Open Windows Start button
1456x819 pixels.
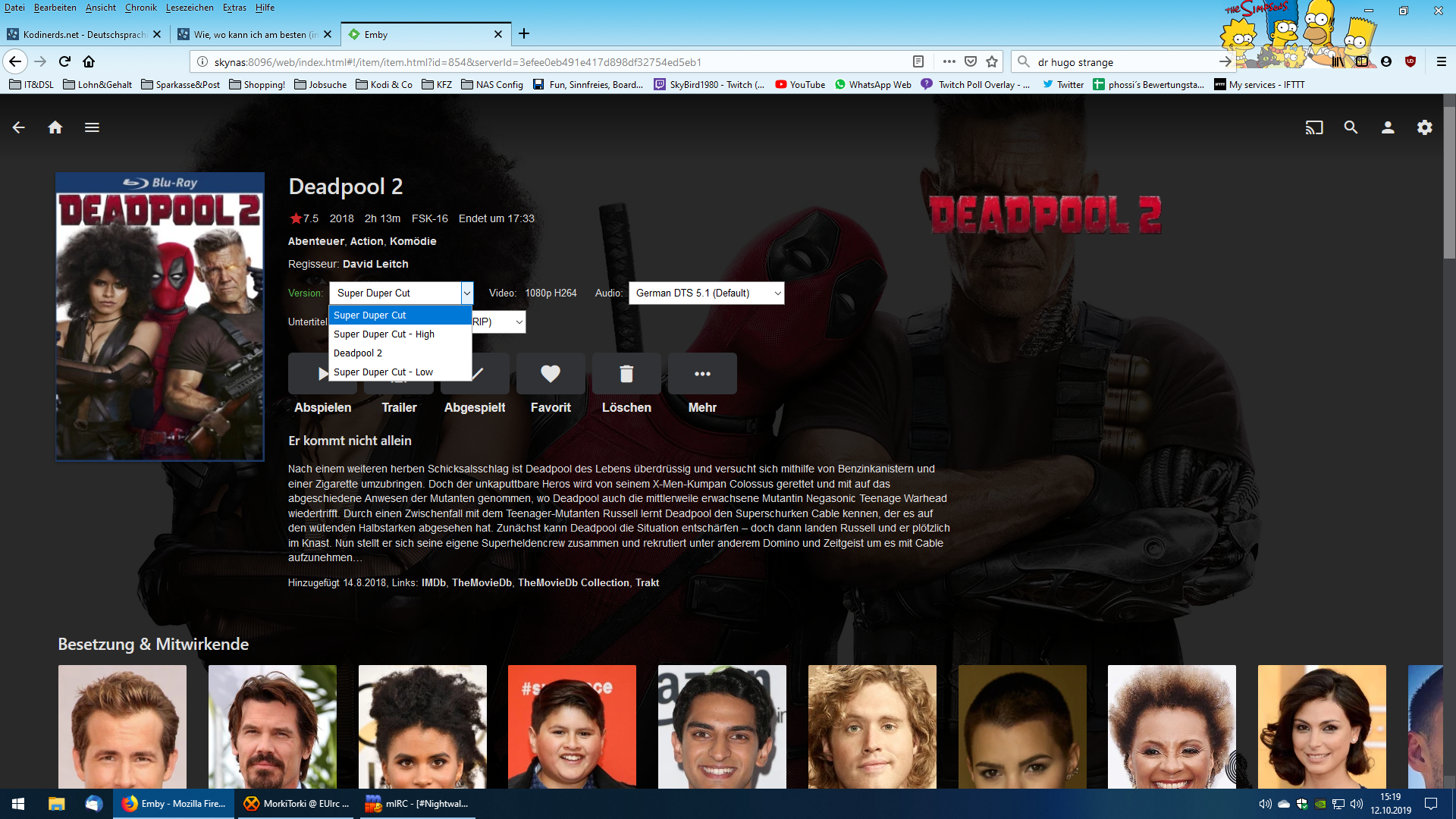(18, 804)
